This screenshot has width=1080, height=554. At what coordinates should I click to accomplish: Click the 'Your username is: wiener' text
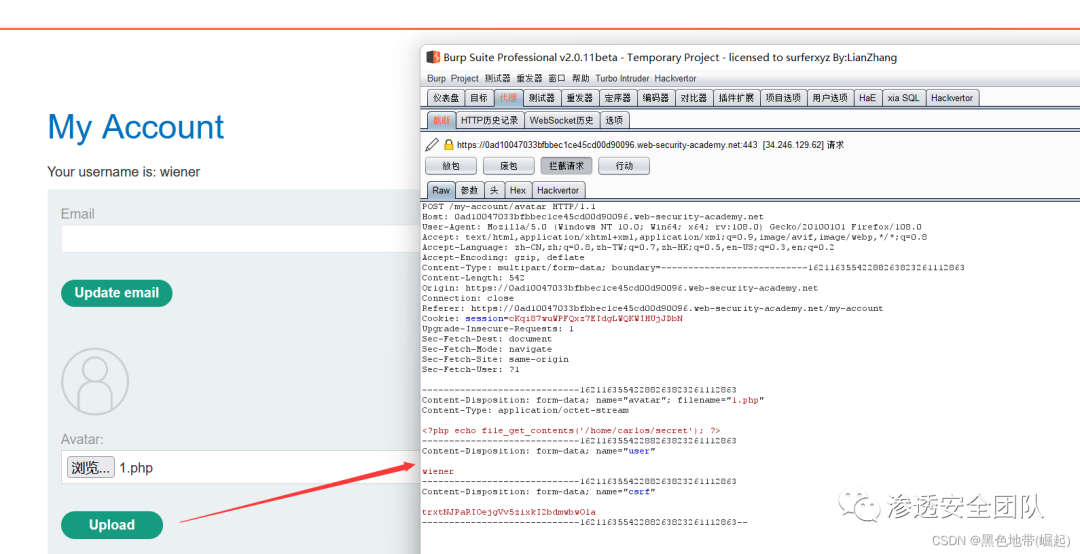(123, 172)
